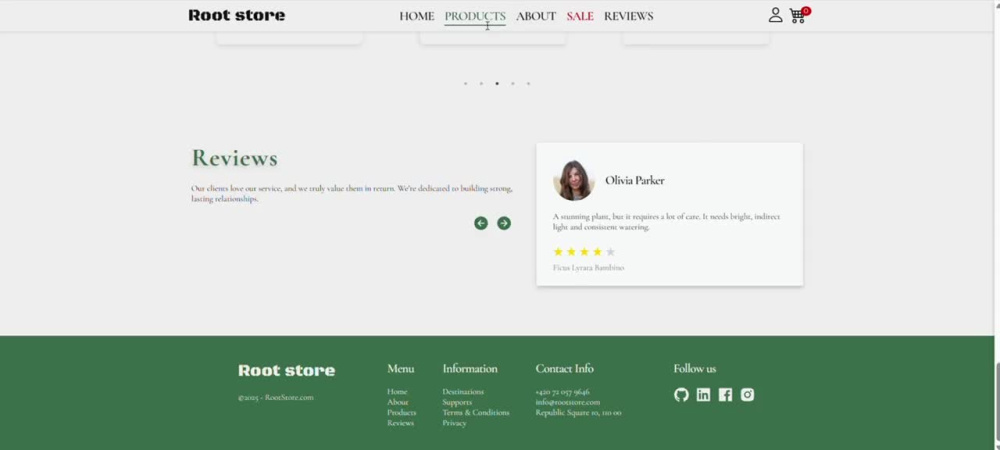Show the previous review with left arrow

(x=481, y=223)
